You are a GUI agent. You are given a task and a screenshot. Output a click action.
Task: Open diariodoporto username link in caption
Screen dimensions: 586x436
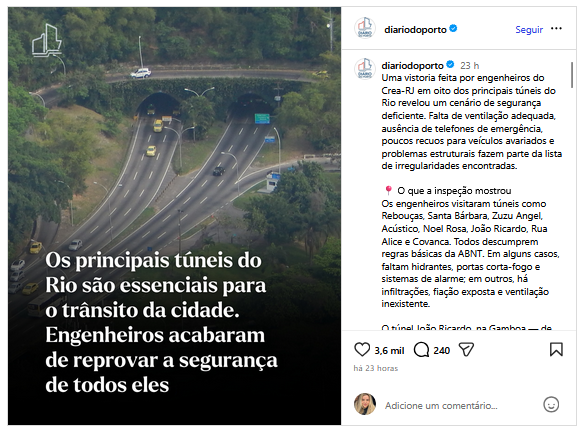412,65
